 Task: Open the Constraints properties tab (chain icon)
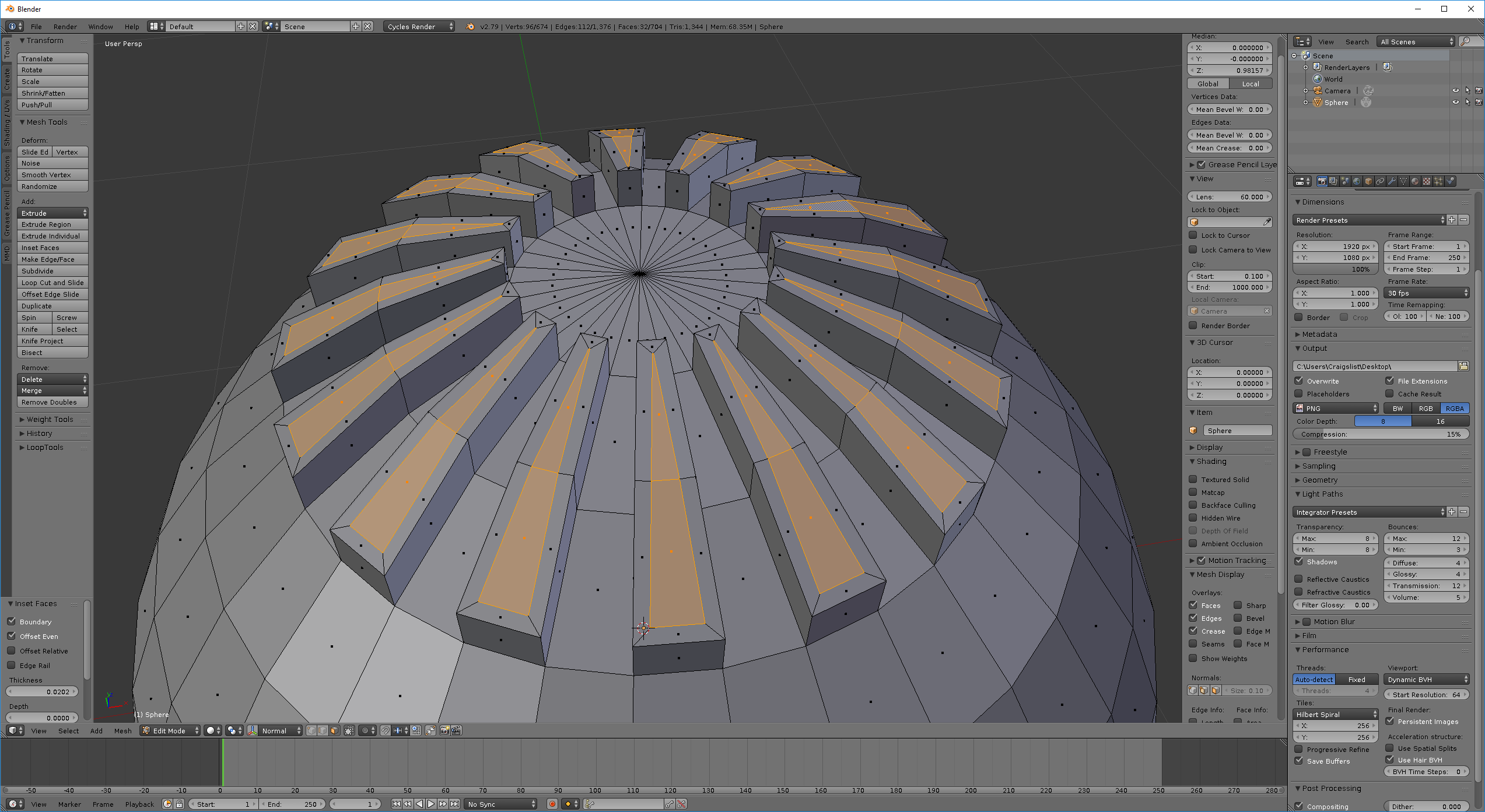tap(1380, 181)
